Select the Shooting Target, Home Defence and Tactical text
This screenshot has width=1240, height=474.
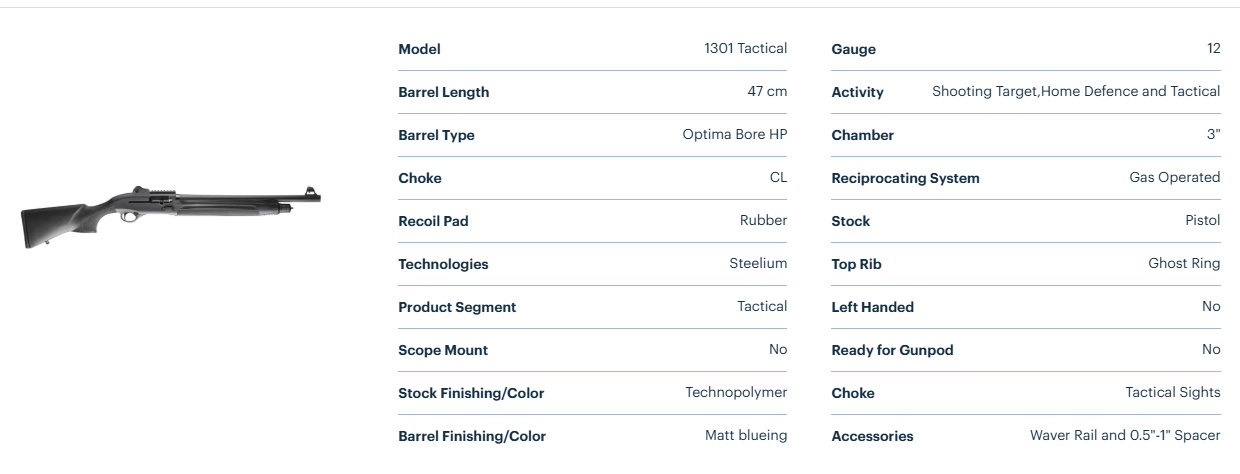point(1076,91)
